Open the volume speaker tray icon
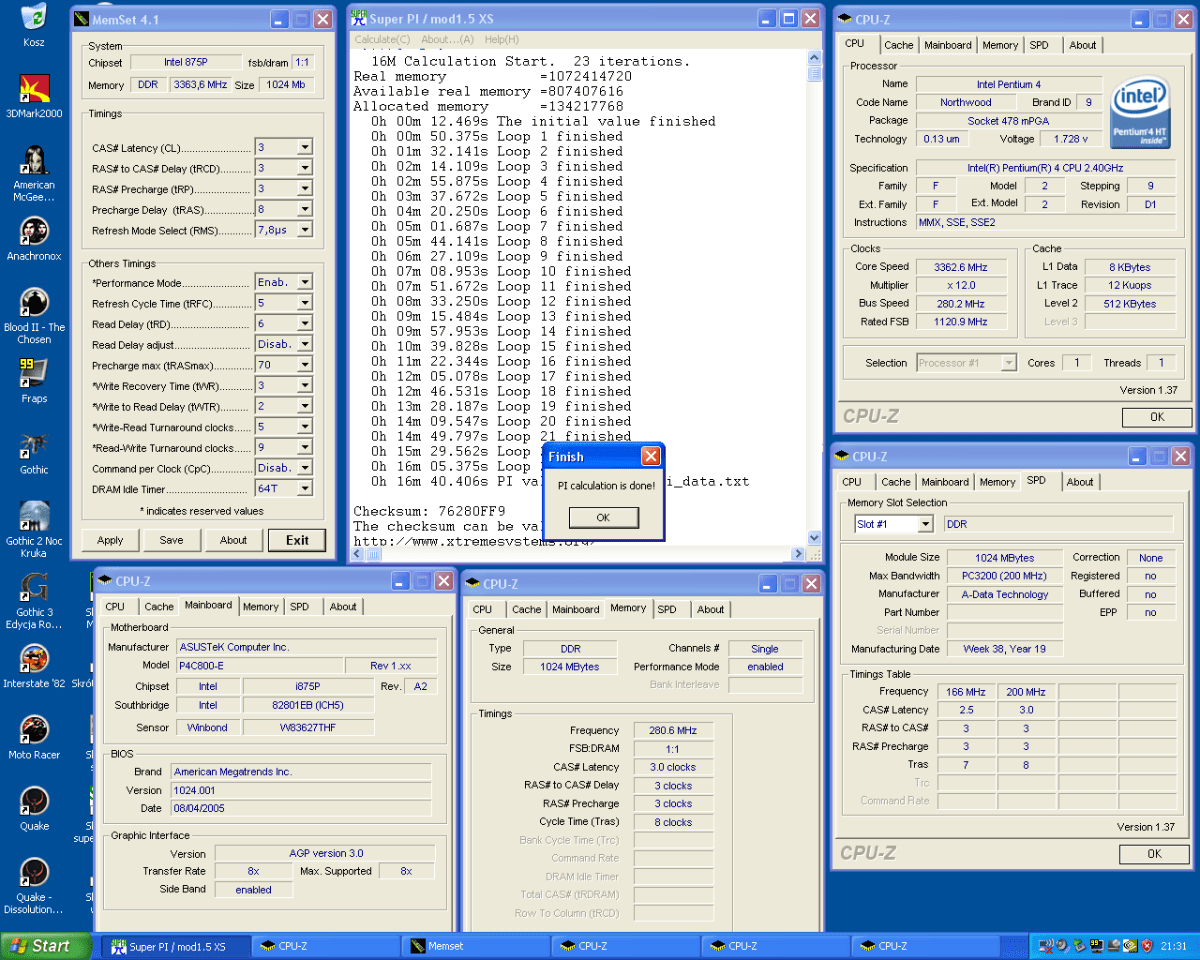 pyautogui.click(x=1063, y=945)
